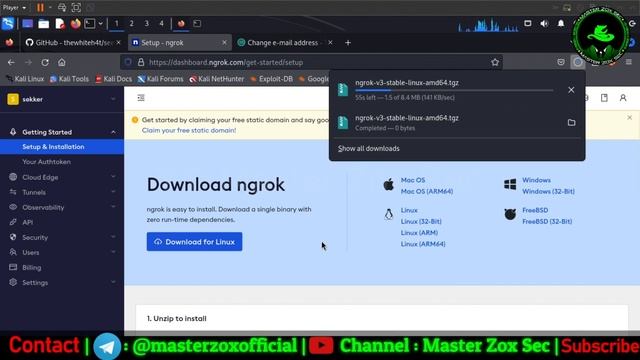The width and height of the screenshot is (640, 360).
Task: Switch to the Setup - ngrok tab
Action: [x=180, y=42]
